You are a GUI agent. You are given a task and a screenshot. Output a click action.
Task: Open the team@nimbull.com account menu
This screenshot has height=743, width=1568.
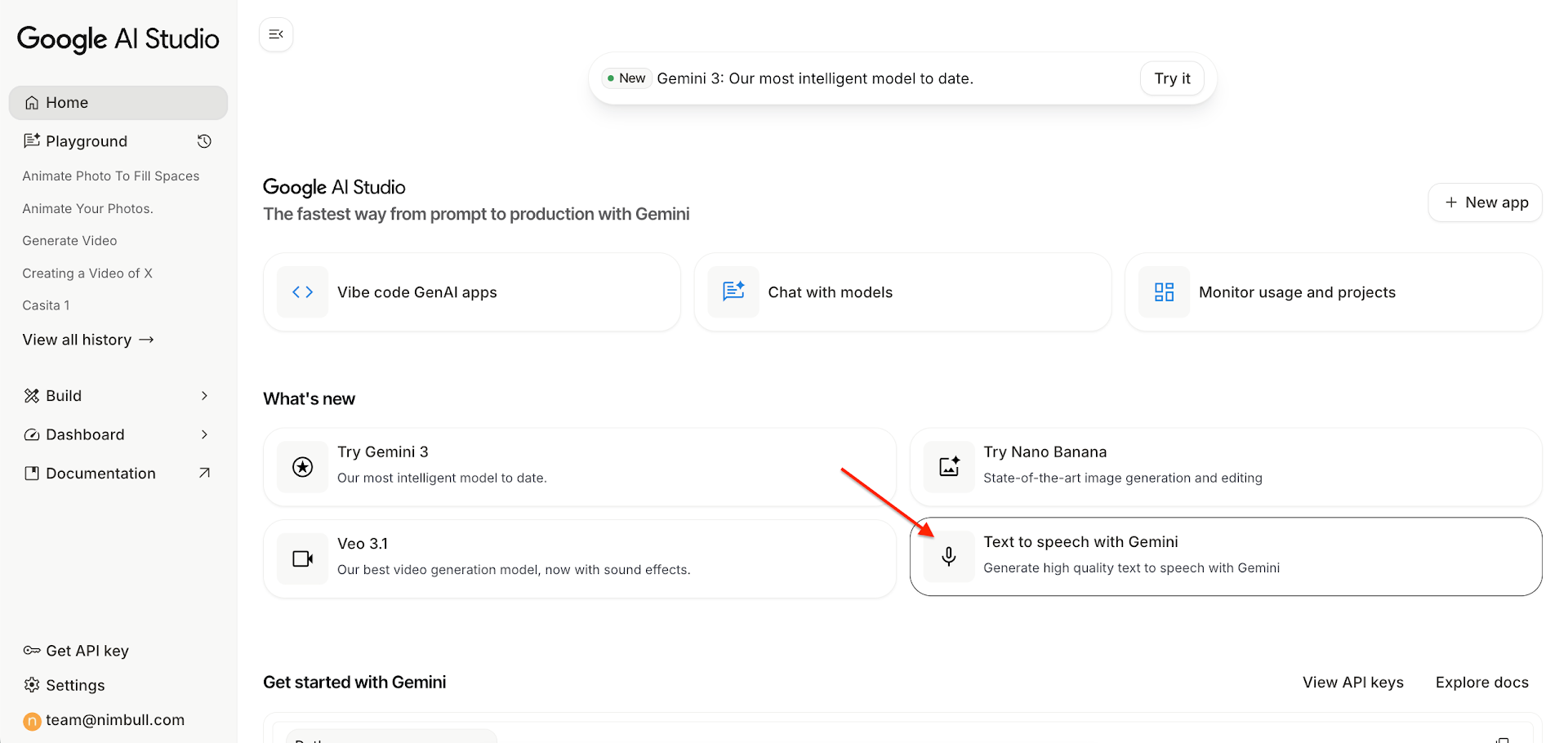pos(114,720)
